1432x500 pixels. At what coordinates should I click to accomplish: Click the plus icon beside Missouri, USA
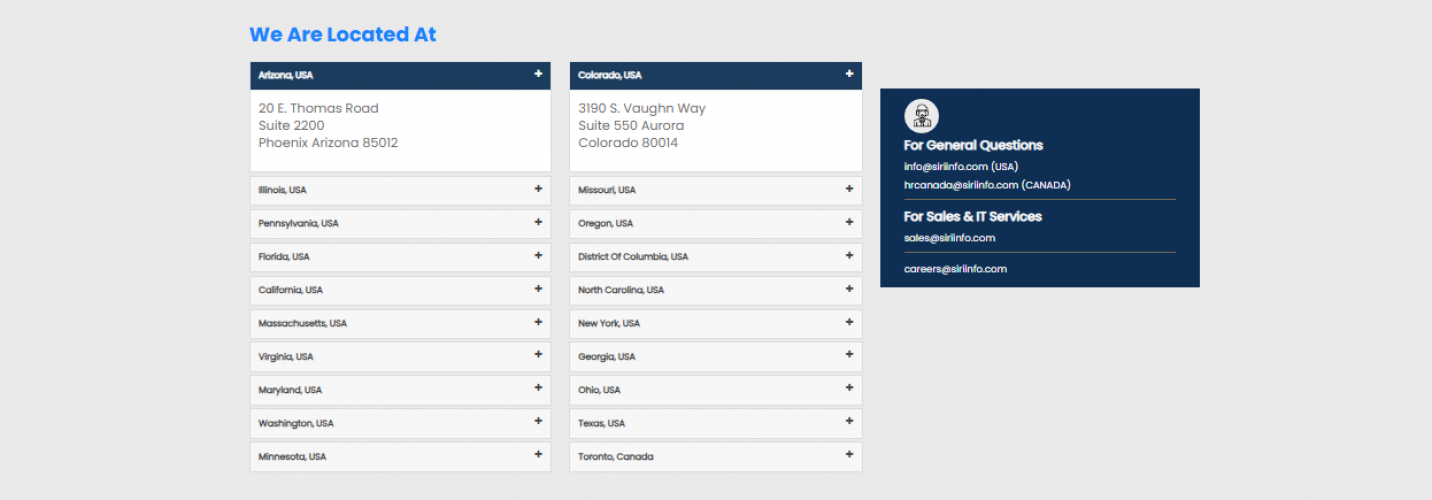849,189
